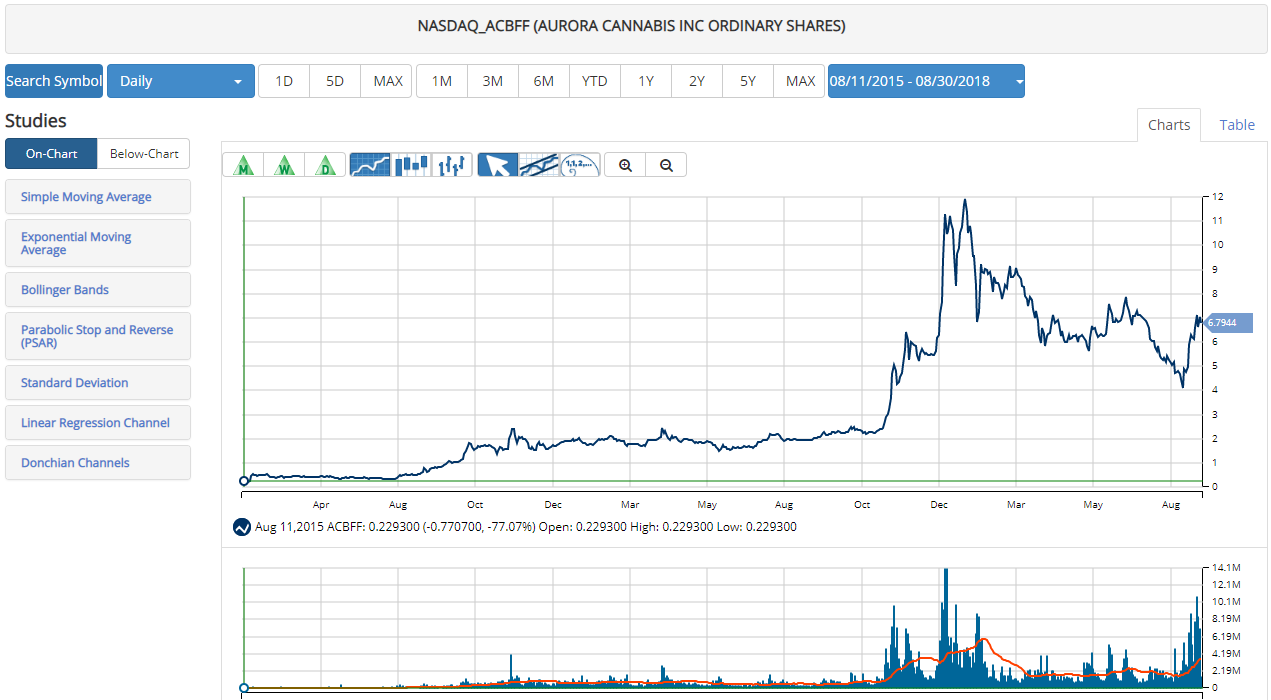Viewport: 1271px width, 700px height.
Task: Add the Linear Regression Channel study
Action: [x=98, y=423]
